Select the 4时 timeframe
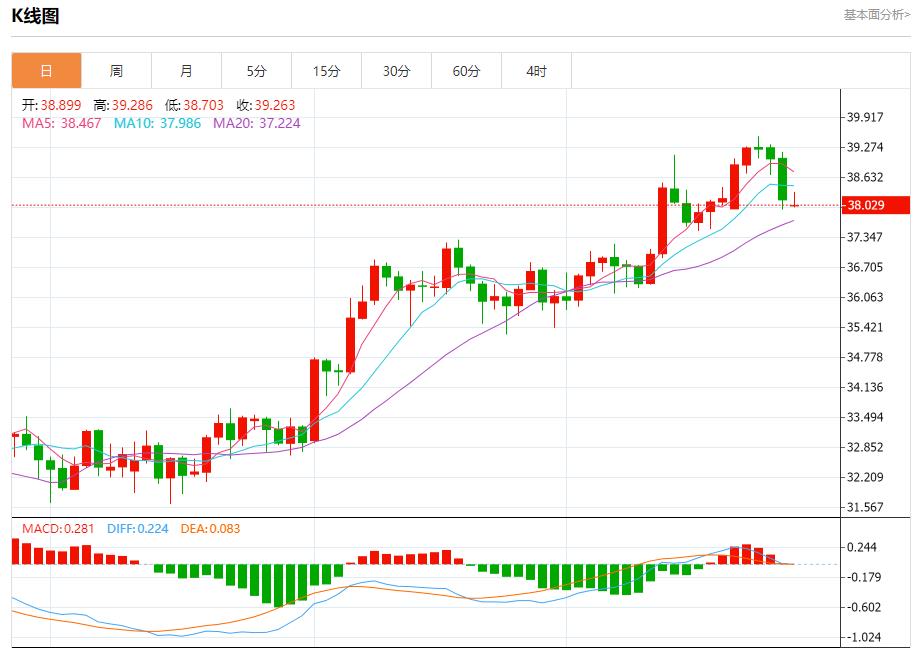The width and height of the screenshot is (918, 648). pyautogui.click(x=537, y=71)
